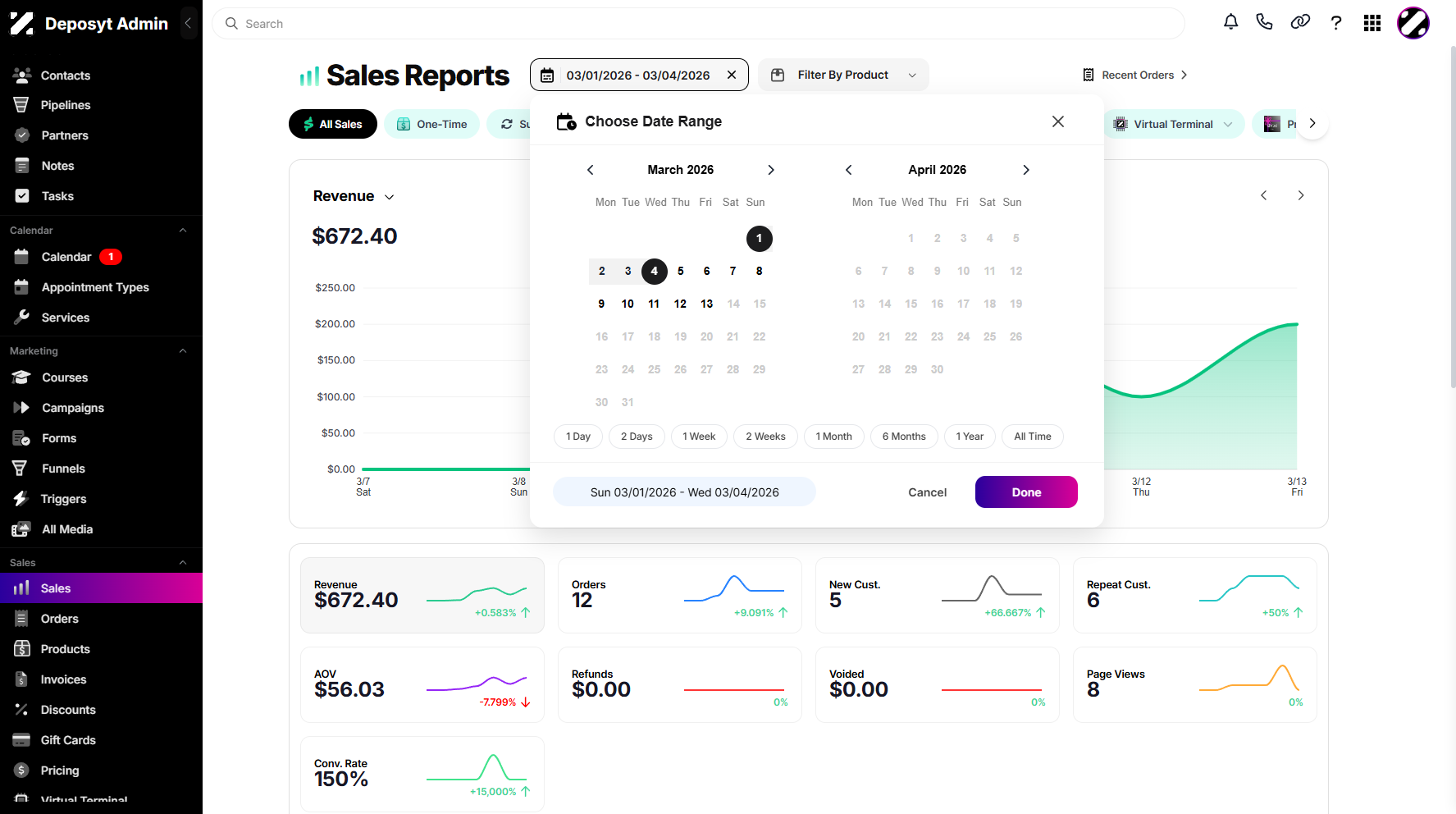Open the help question mark icon
1456x814 pixels.
click(1336, 23)
